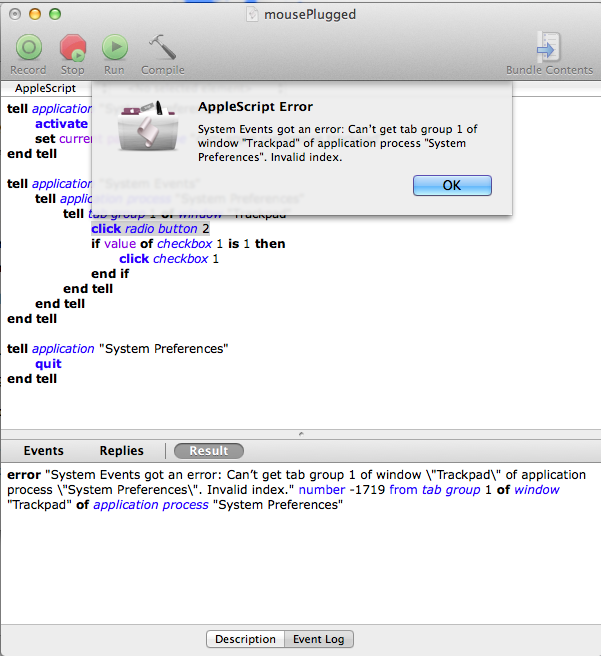This screenshot has width=601, height=656.
Task: Click the Script Editor icon in error dialog
Action: [148, 126]
